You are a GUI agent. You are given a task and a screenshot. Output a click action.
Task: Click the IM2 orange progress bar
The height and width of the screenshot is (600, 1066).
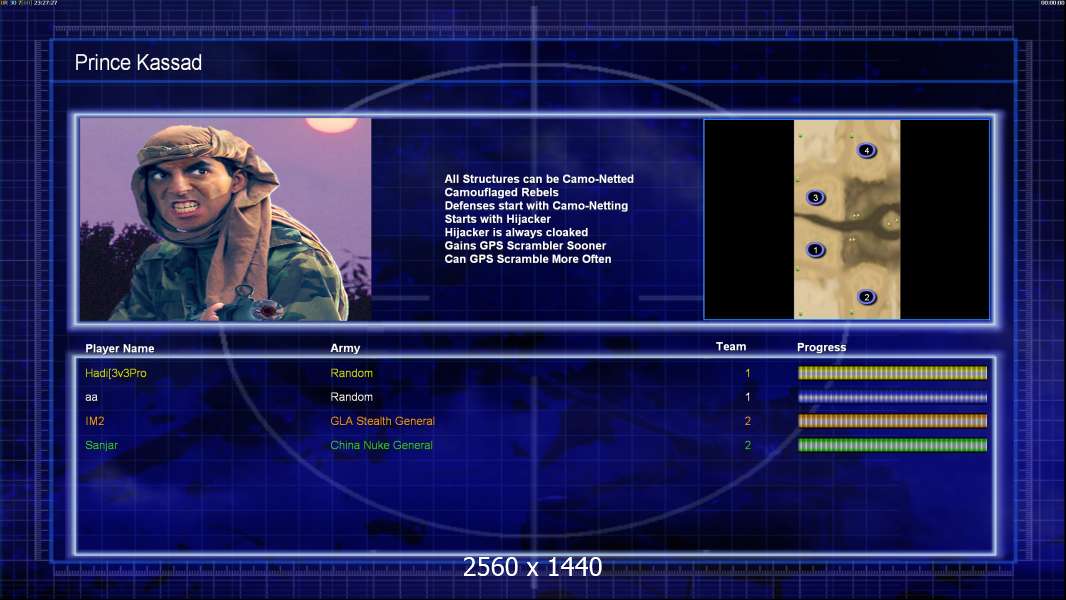[x=892, y=421]
